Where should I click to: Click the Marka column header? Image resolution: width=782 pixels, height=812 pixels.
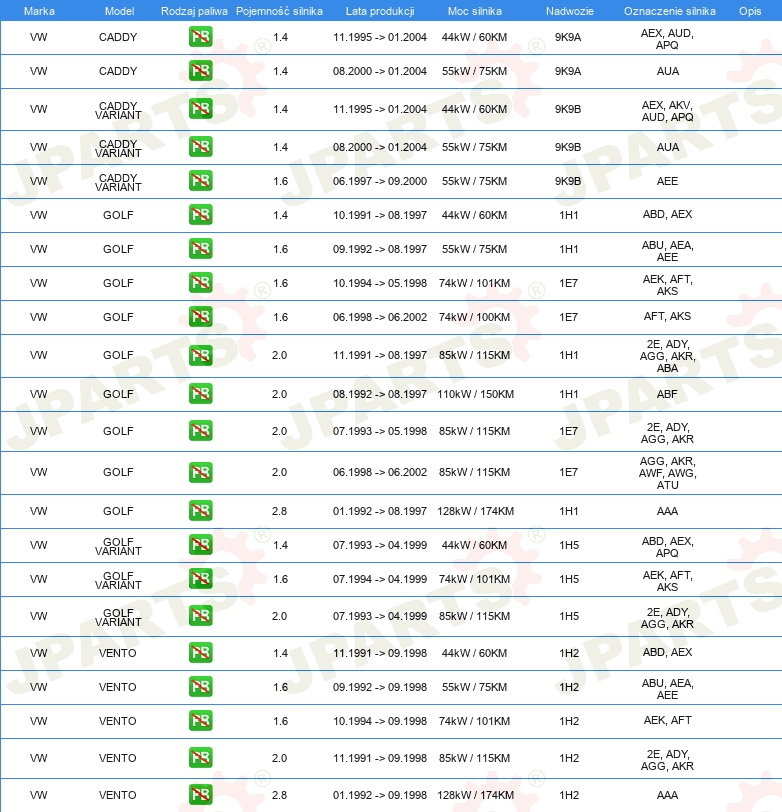[39, 11]
